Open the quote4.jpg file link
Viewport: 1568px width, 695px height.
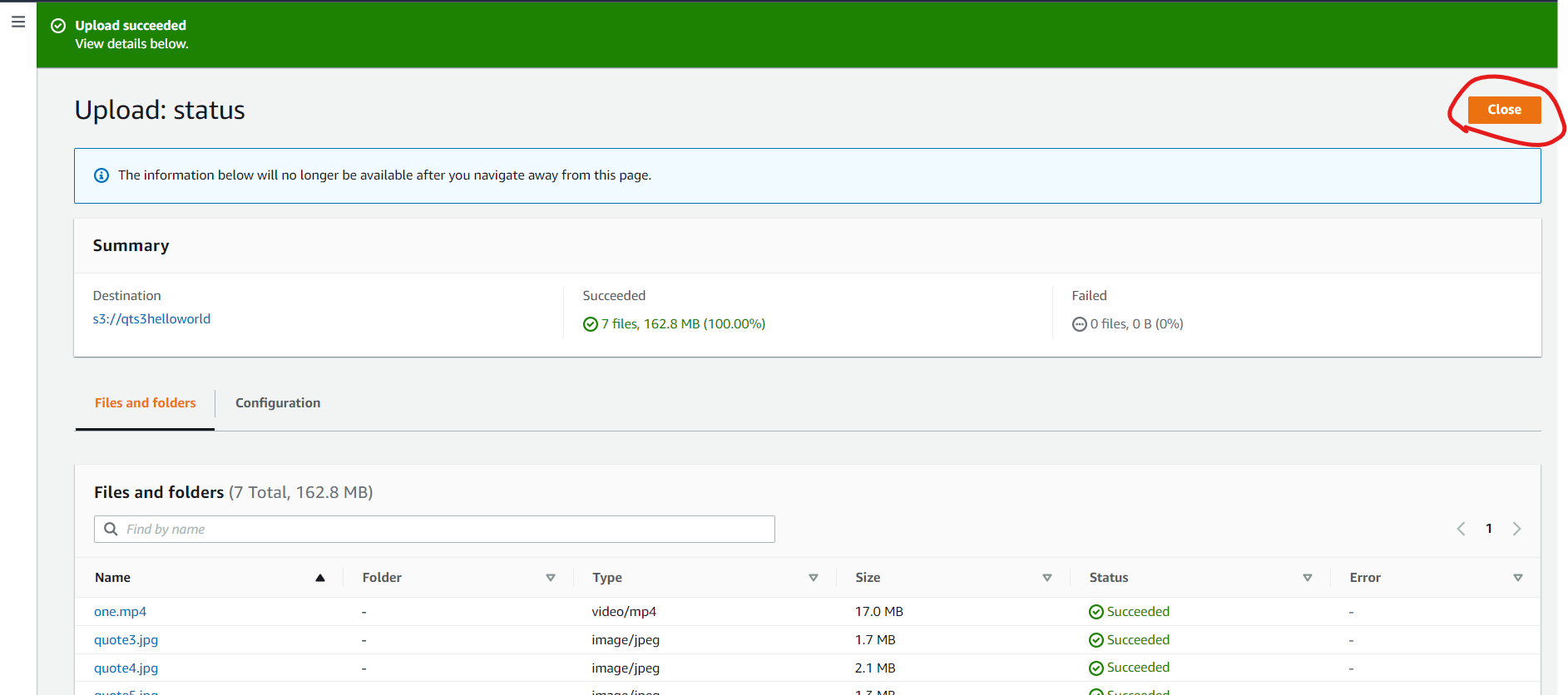126,668
